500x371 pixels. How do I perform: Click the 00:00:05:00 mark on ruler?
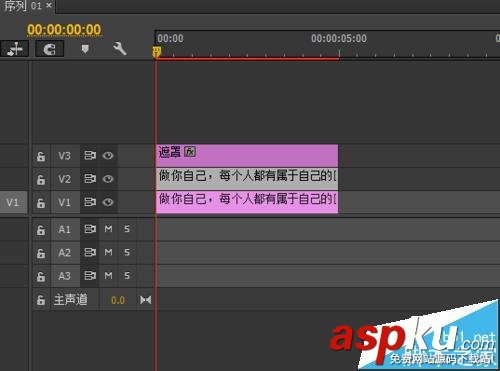point(339,39)
